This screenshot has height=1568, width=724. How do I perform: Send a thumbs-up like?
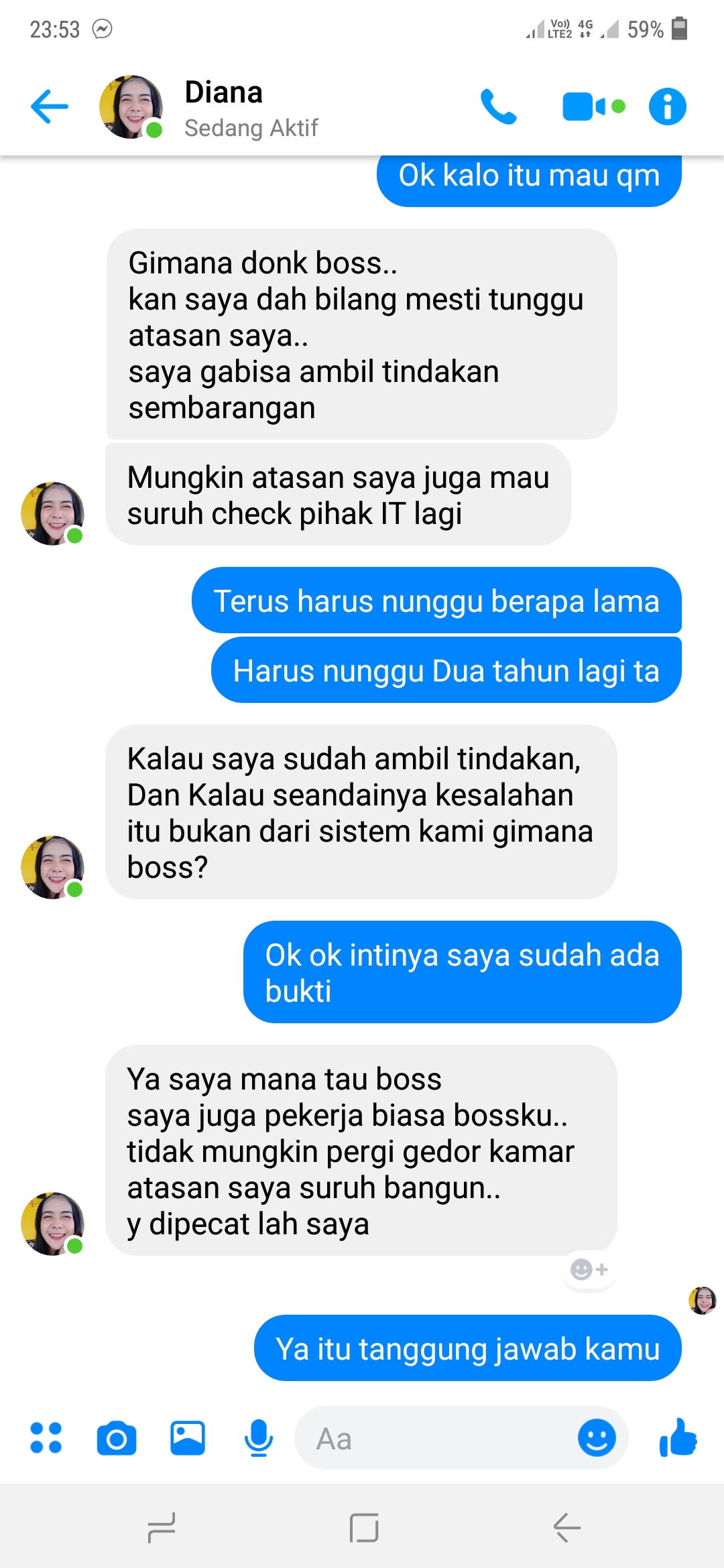point(678,1437)
